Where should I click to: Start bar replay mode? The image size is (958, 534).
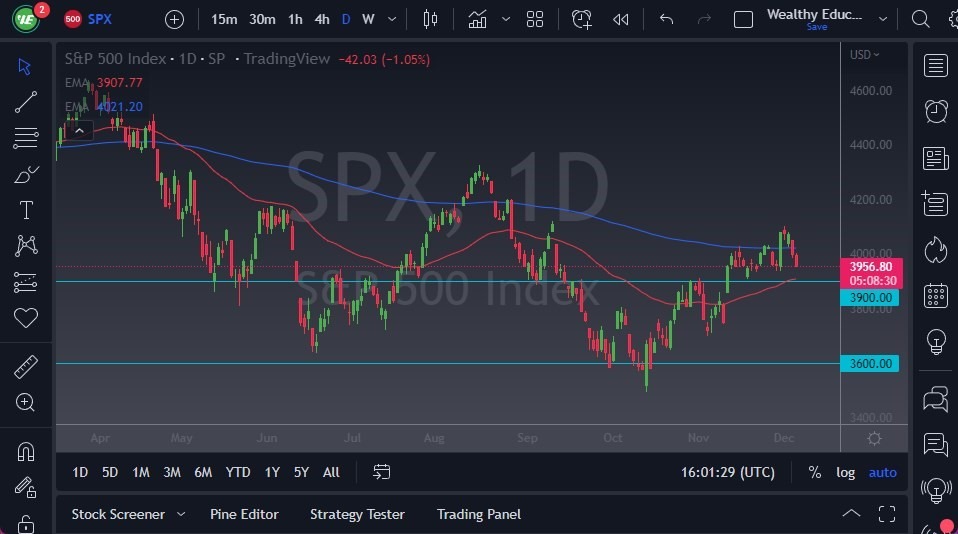(x=621, y=20)
